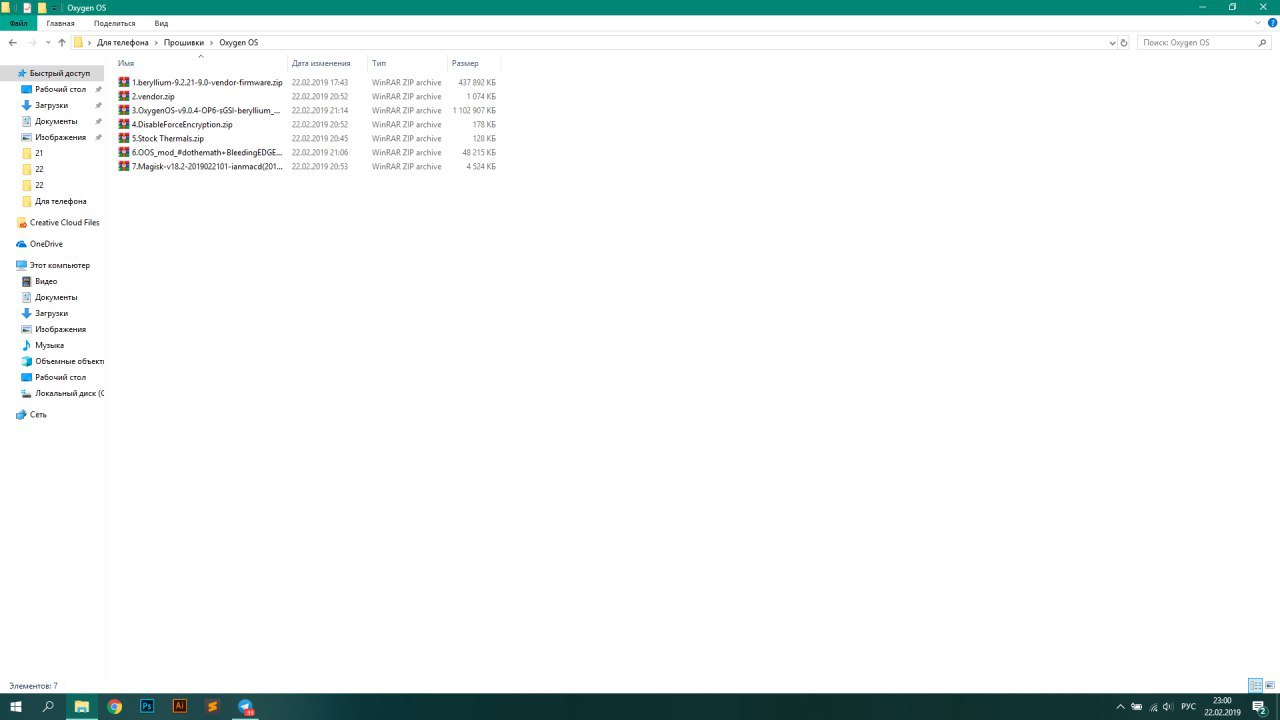Go up one folder level

tap(62, 43)
